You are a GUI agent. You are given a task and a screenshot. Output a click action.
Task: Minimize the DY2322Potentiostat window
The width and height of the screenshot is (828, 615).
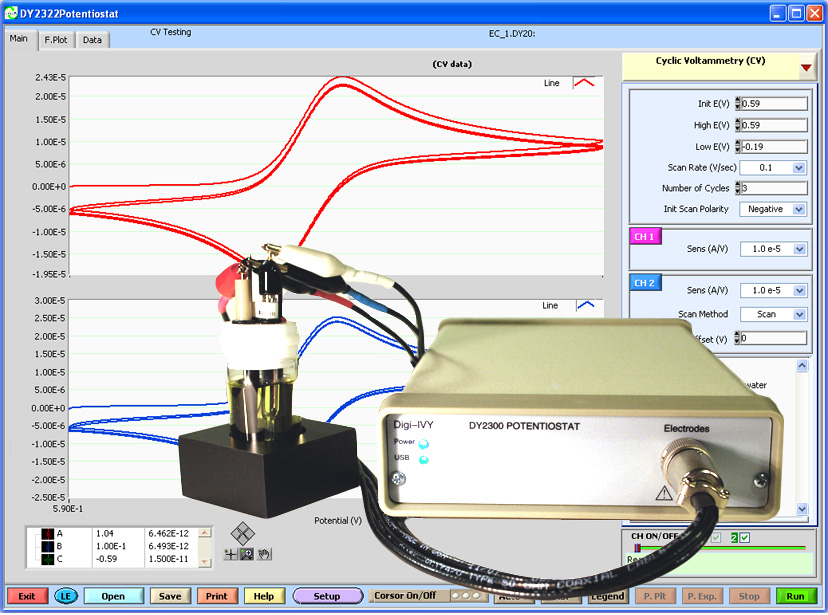point(778,13)
